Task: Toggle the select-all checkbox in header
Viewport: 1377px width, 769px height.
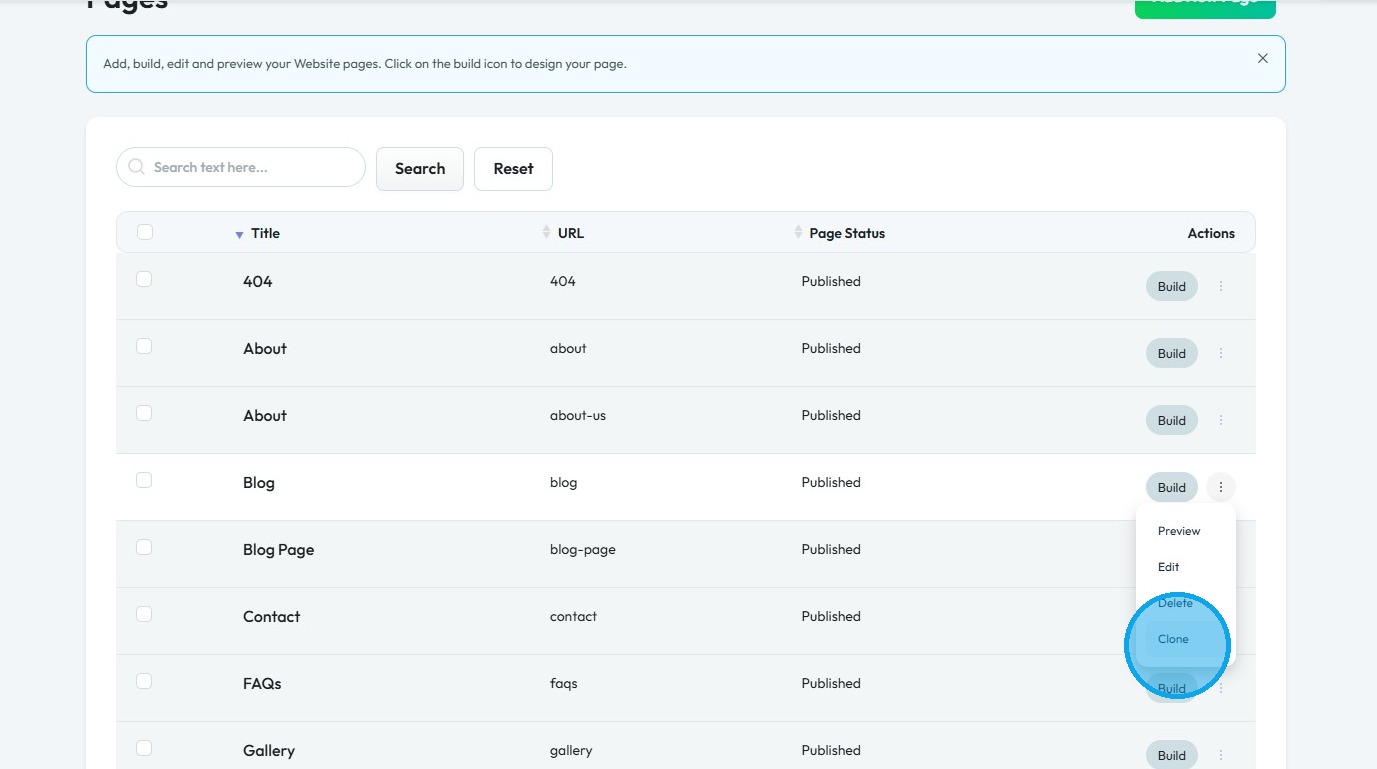Action: click(x=145, y=232)
